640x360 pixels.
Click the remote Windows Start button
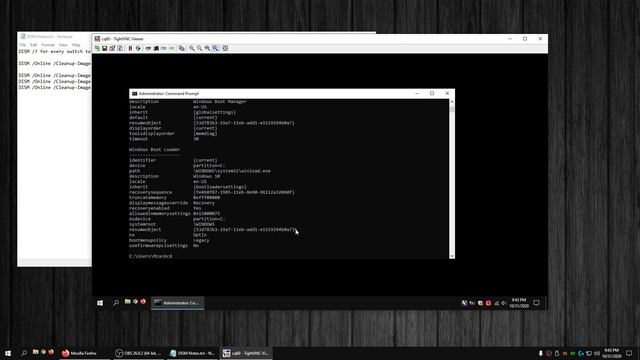tap(100, 303)
